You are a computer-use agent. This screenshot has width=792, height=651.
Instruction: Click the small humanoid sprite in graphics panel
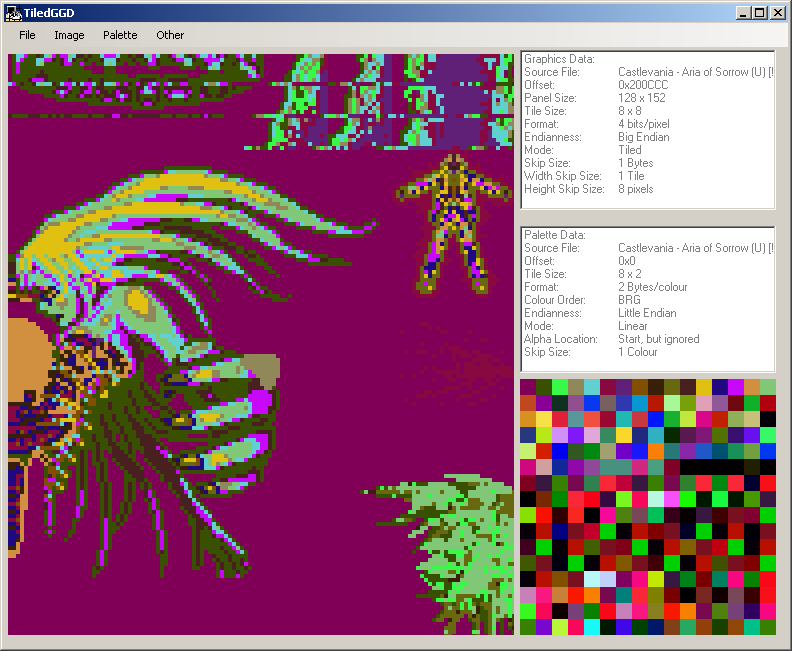[454, 224]
